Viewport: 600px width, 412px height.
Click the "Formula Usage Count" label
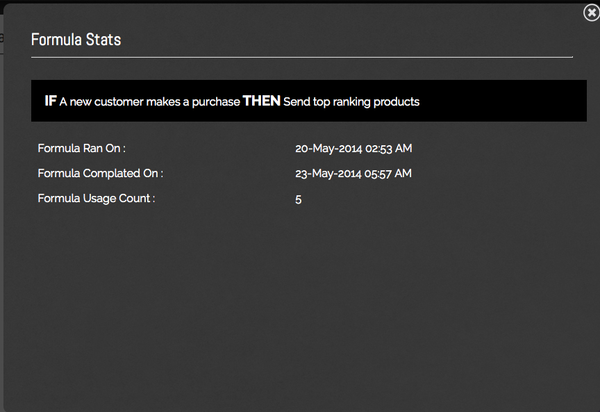(97, 199)
